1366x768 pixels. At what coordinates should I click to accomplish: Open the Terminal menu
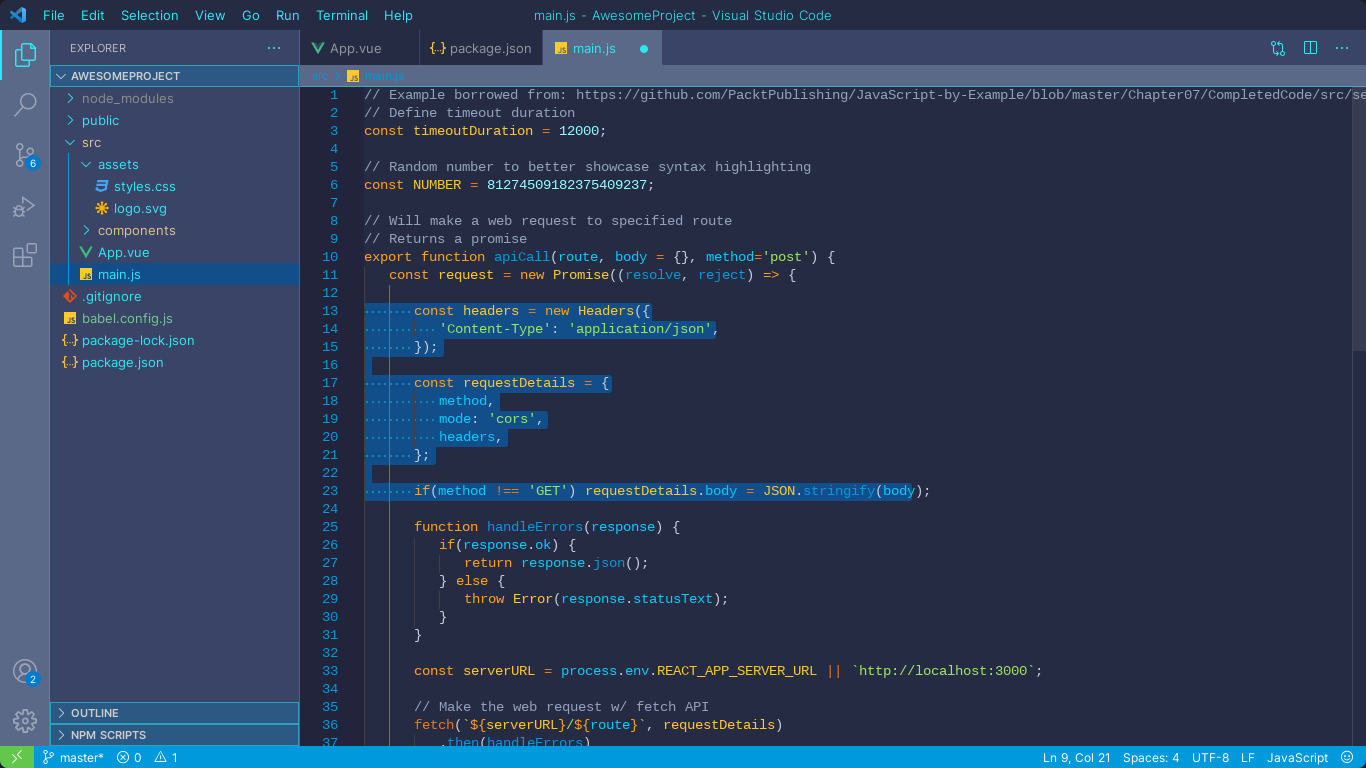tap(343, 15)
